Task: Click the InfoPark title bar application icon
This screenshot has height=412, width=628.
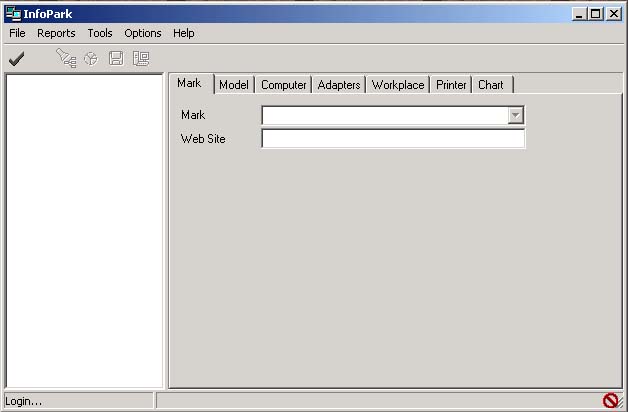Action: point(13,14)
